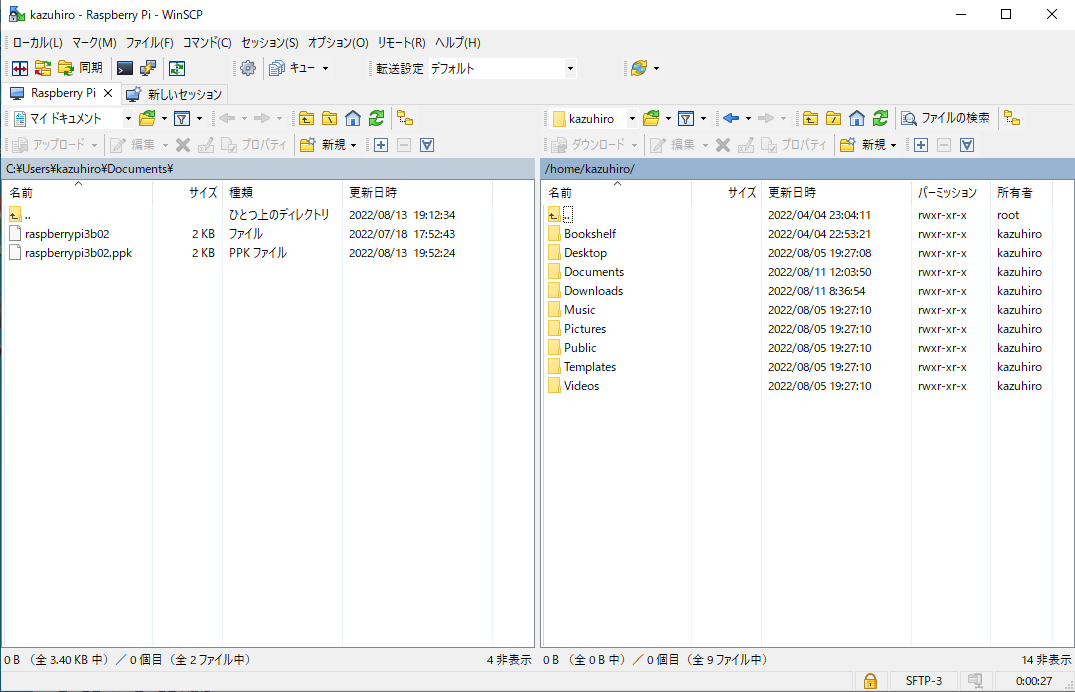1075x692 pixels.
Task: Open in PuTTY icon
Action: click(x=148, y=69)
